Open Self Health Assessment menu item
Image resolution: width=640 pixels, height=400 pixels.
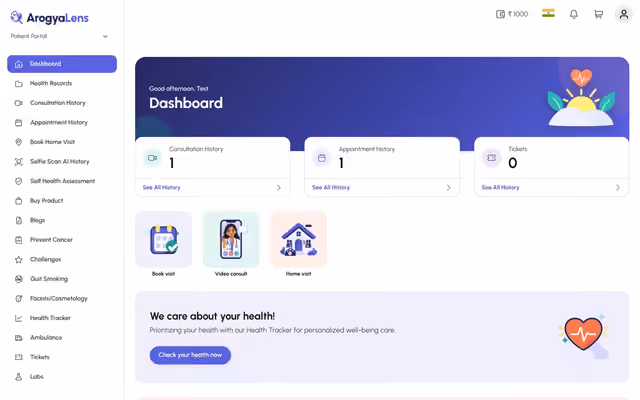[x=62, y=181]
